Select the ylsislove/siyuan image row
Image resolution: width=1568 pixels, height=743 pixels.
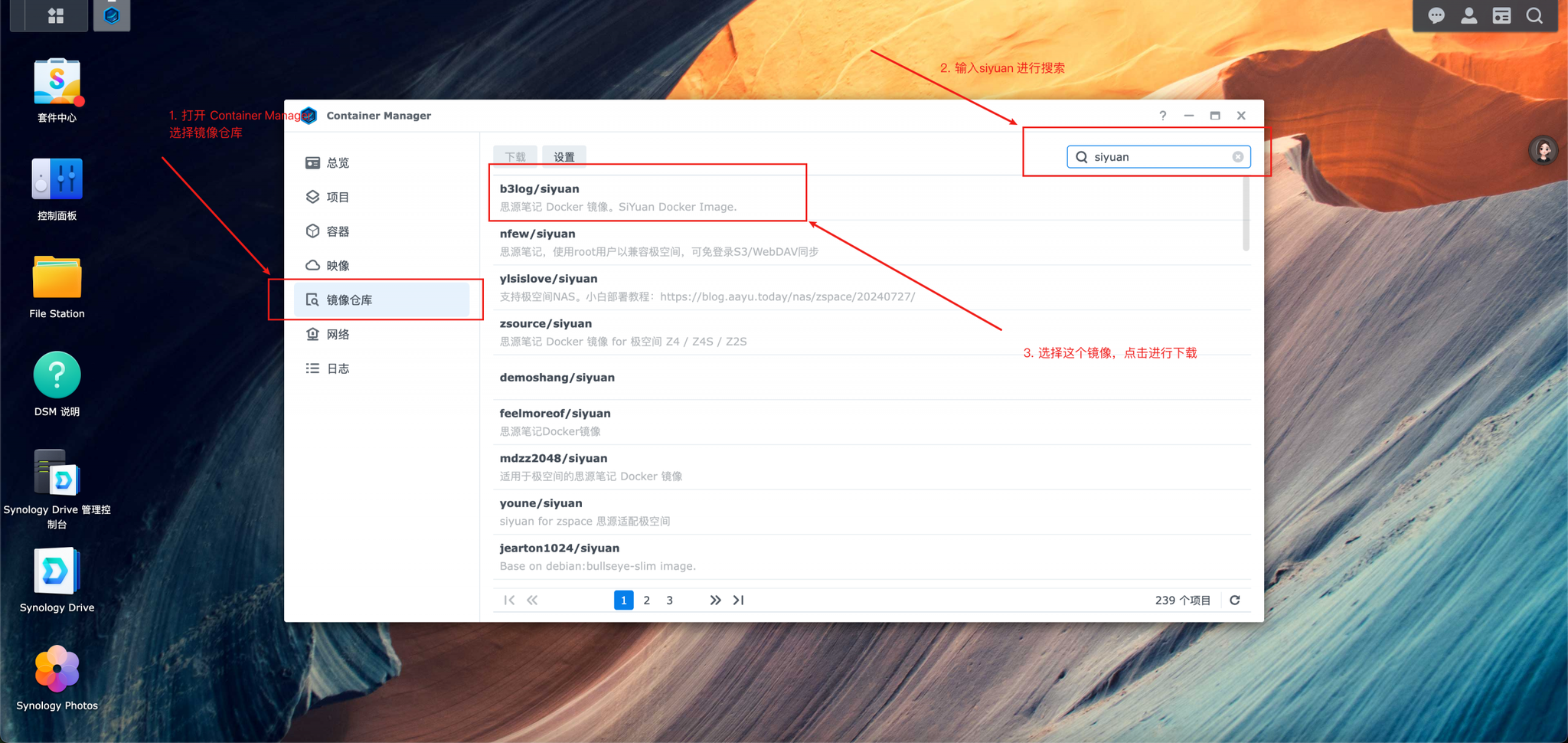(871, 288)
